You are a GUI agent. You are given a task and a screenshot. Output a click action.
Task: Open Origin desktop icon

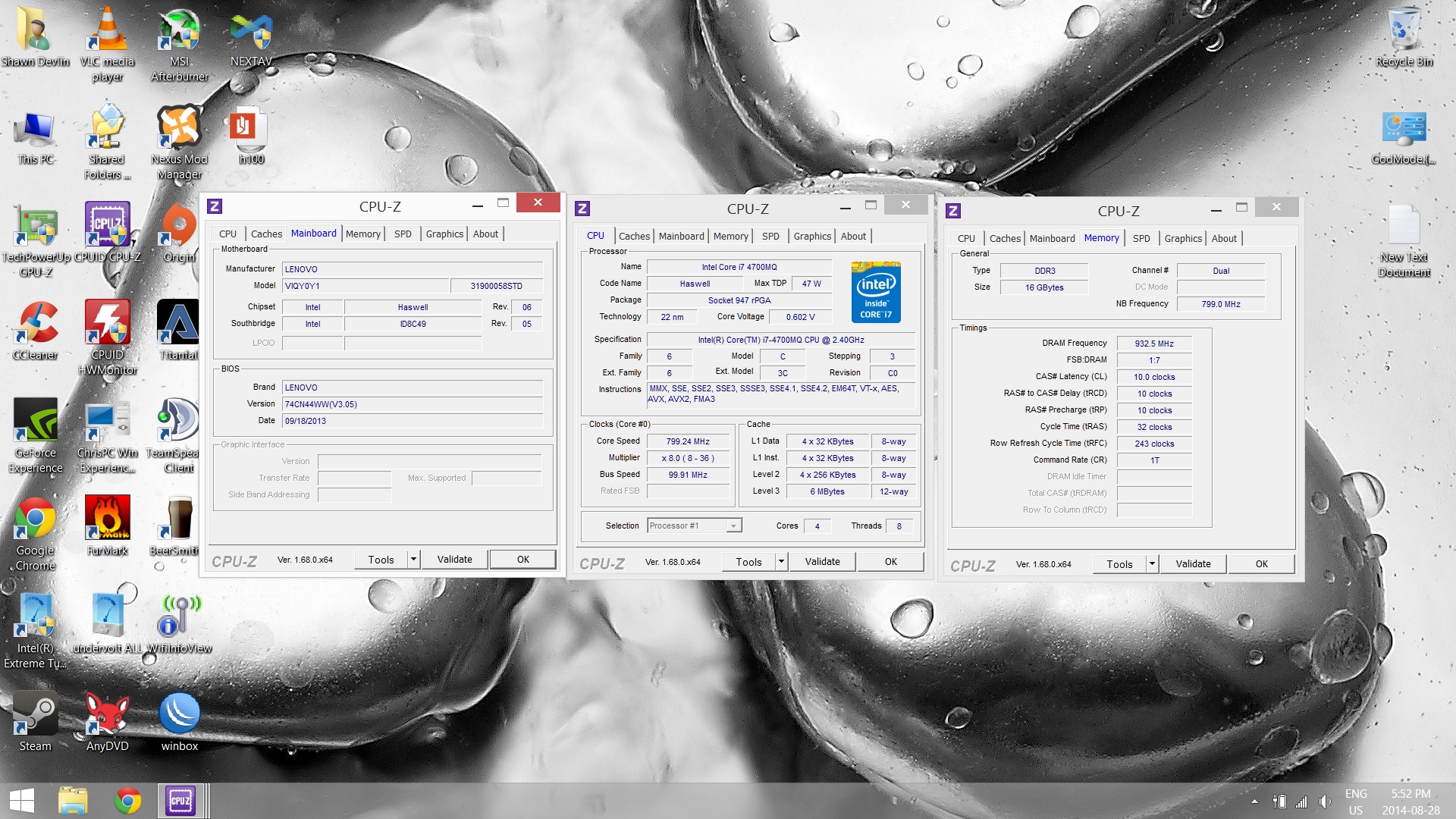pos(179,234)
